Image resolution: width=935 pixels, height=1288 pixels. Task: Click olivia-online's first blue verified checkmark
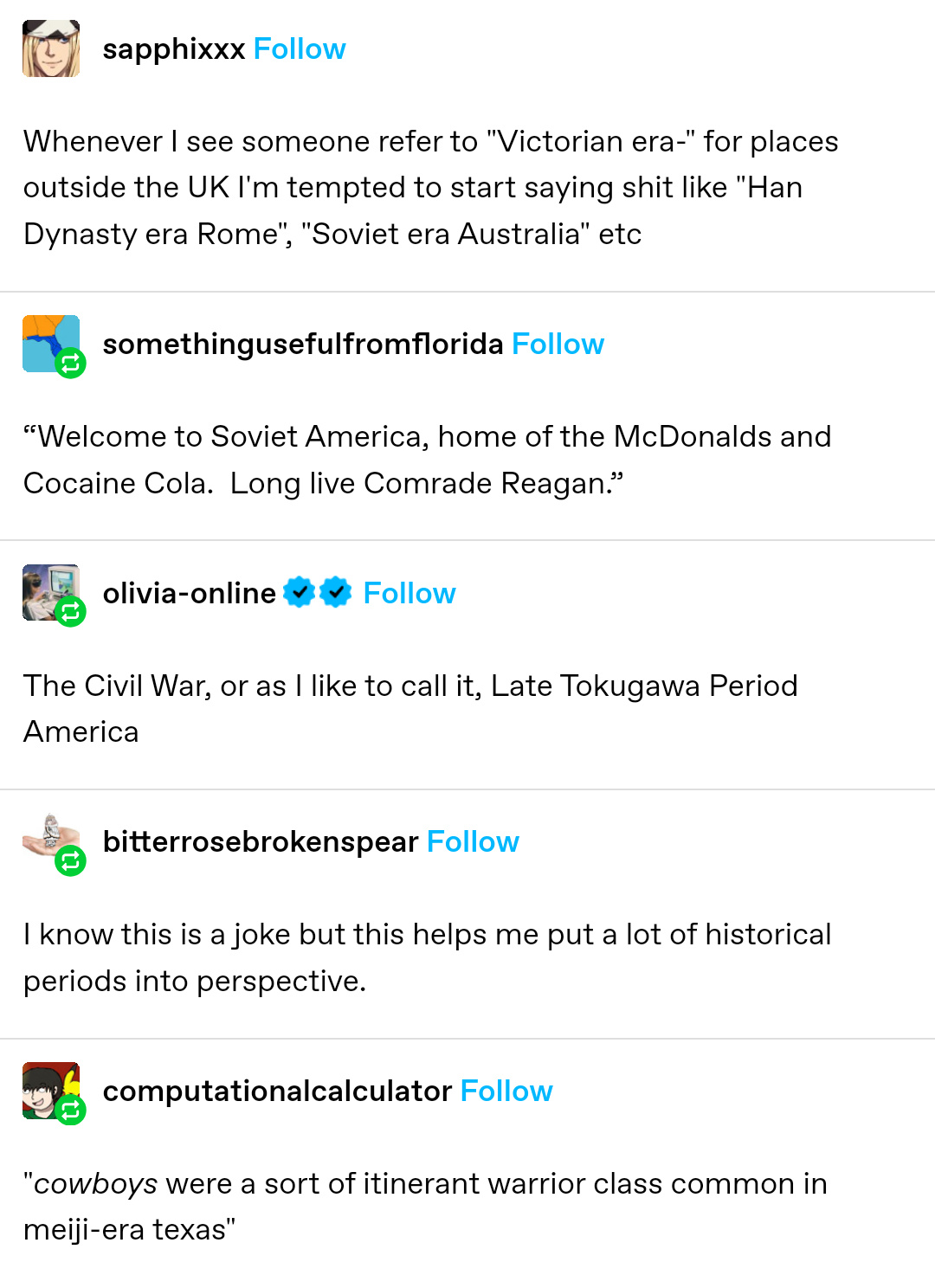click(299, 593)
